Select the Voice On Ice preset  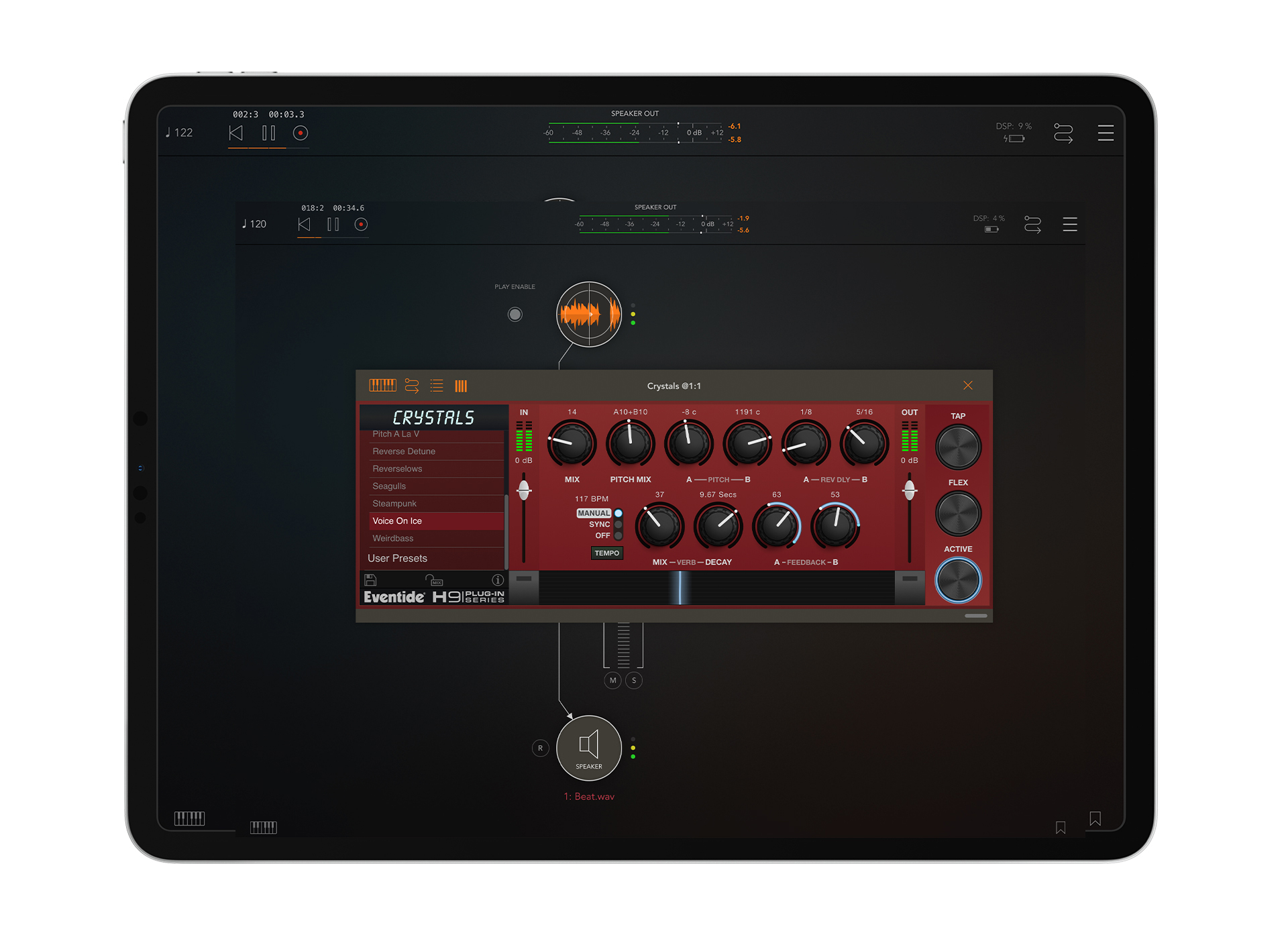[436, 521]
